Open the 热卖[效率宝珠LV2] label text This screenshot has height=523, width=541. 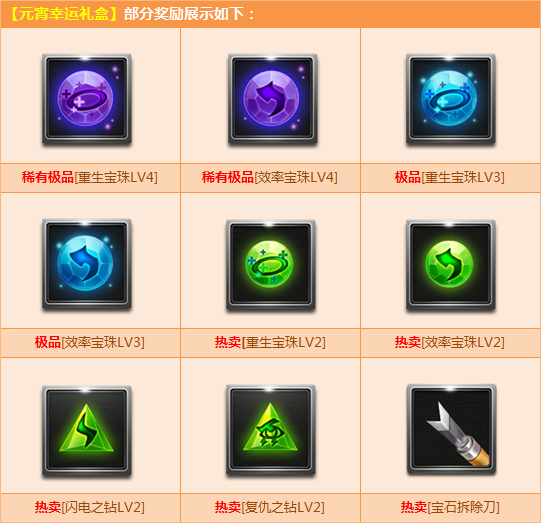pyautogui.click(x=450, y=342)
